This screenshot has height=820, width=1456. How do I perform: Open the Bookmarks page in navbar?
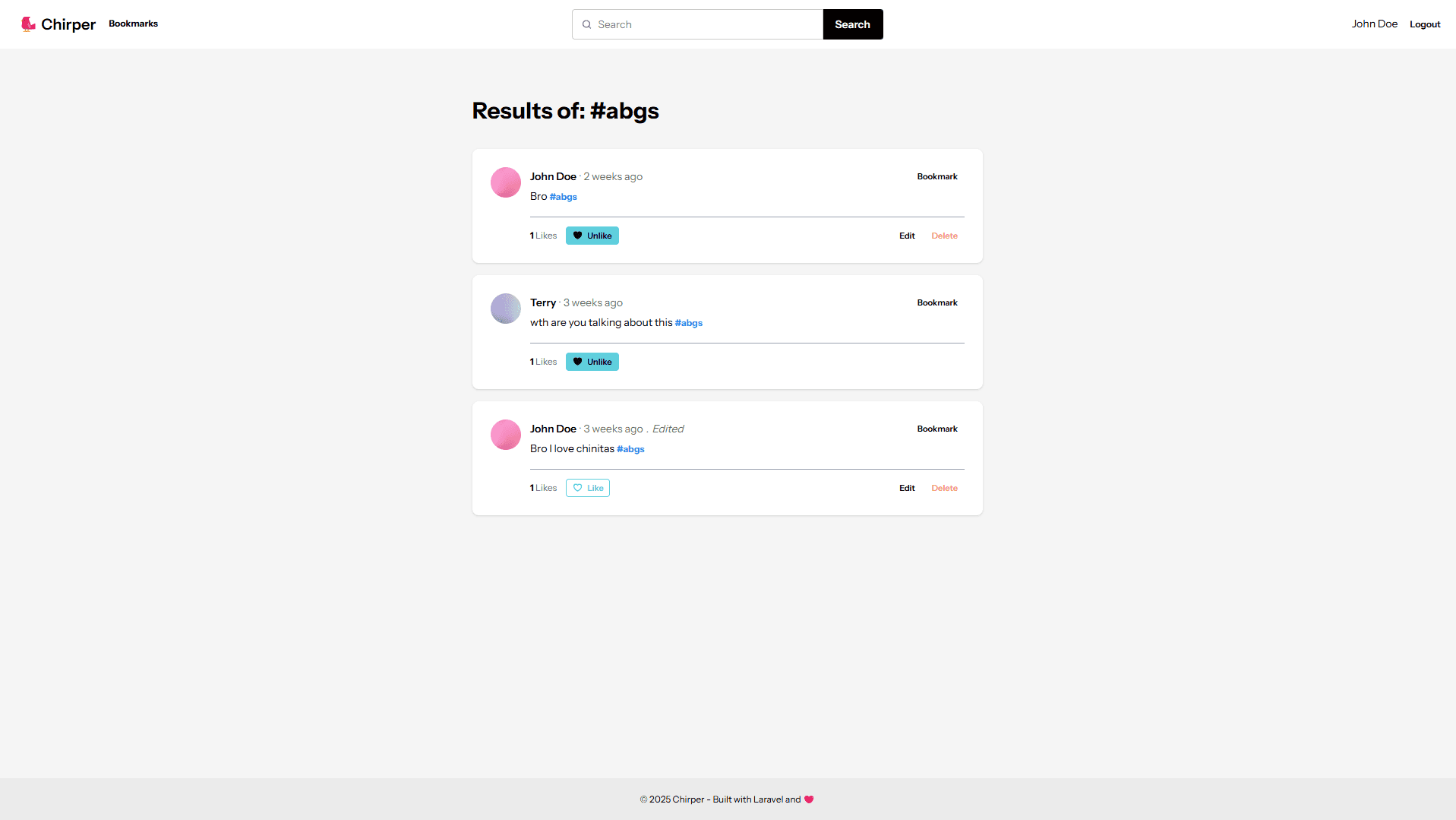[133, 24]
